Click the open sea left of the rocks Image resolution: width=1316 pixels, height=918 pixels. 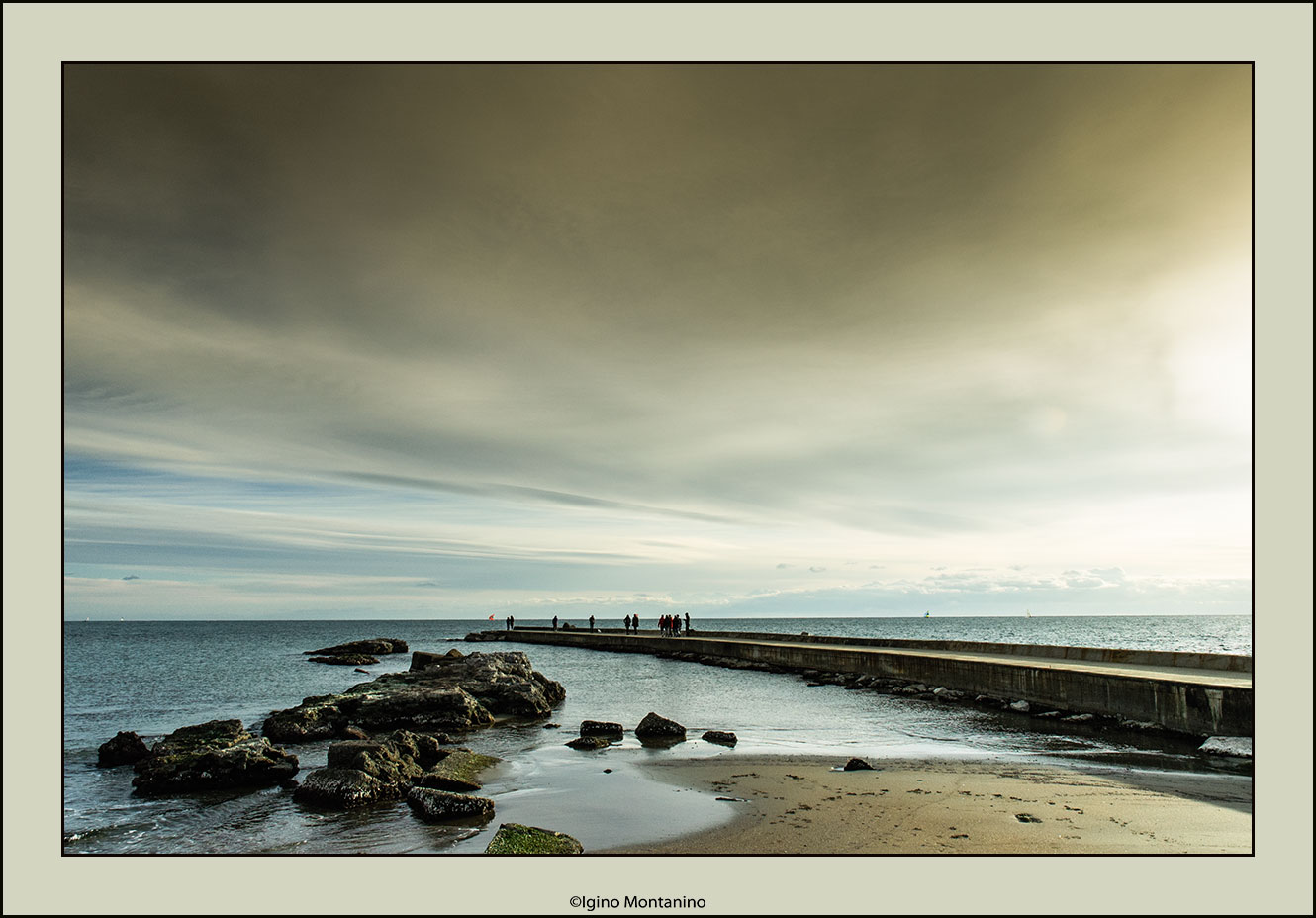pos(168,673)
